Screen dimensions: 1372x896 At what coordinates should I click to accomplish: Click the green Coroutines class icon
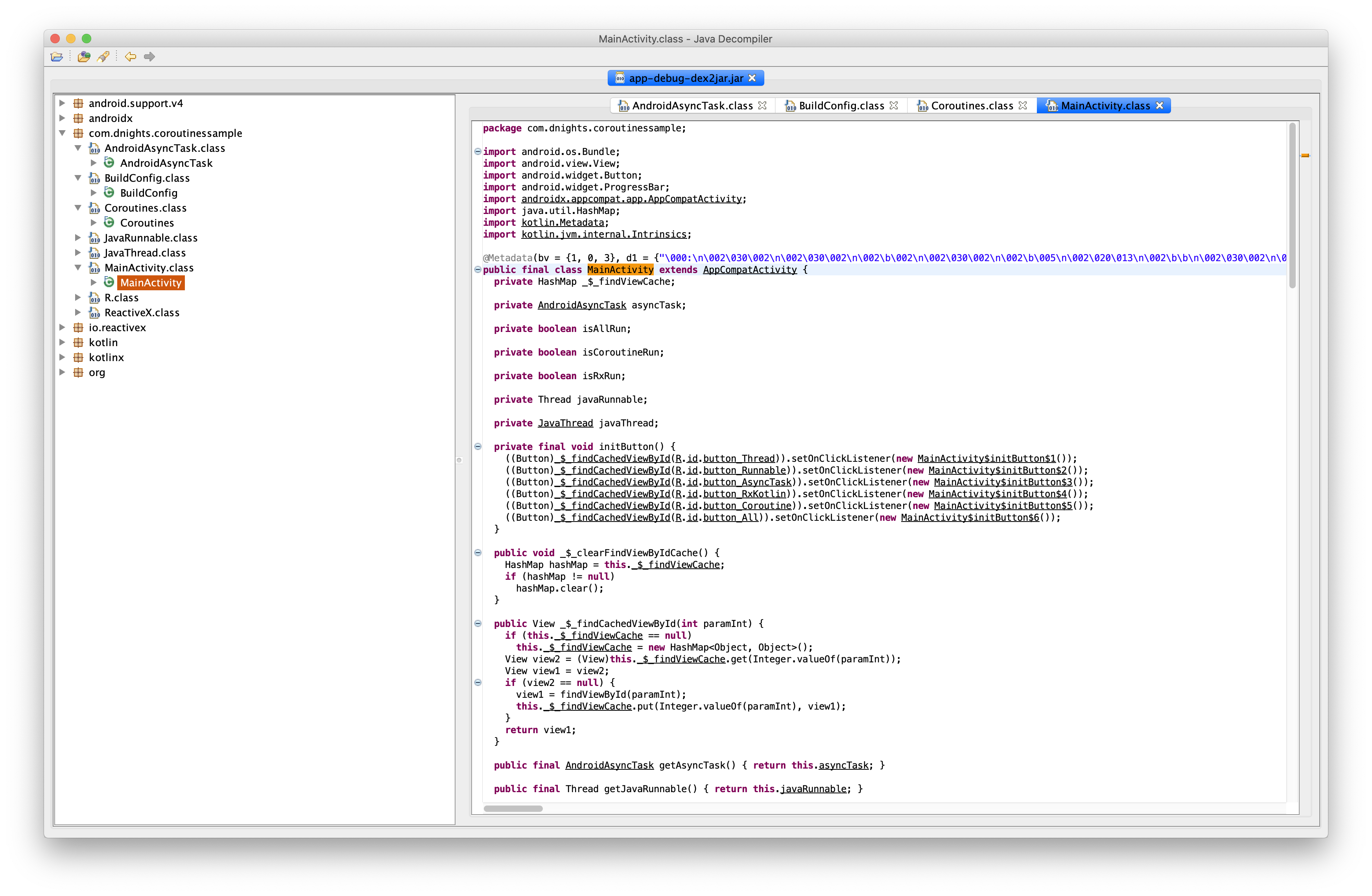(109, 223)
